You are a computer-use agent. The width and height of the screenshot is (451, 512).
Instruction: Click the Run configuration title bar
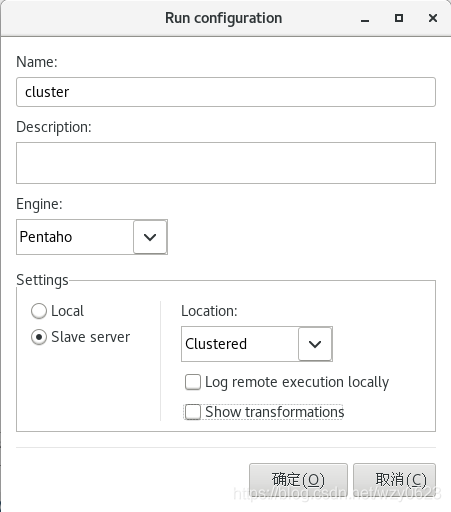click(x=224, y=18)
